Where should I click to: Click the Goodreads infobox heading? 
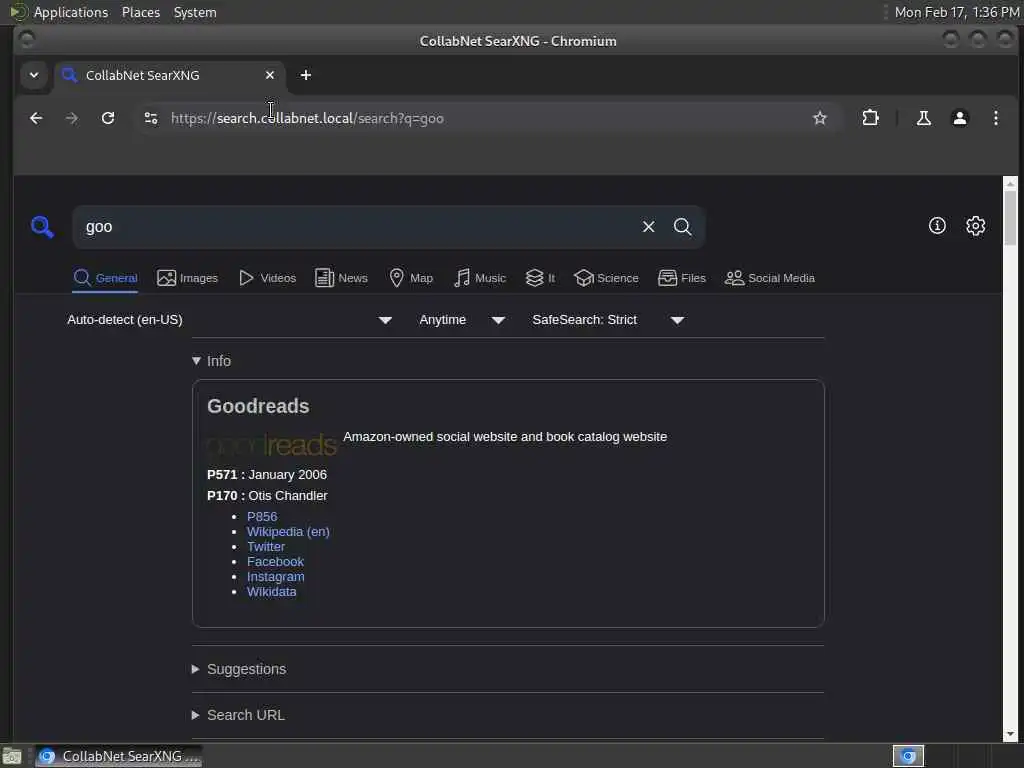[x=258, y=406]
